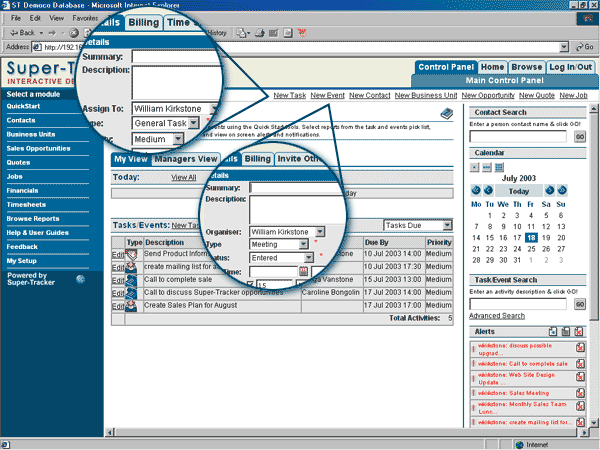The height and width of the screenshot is (450, 600).
Task: Select the My View tab
Action: click(131, 159)
